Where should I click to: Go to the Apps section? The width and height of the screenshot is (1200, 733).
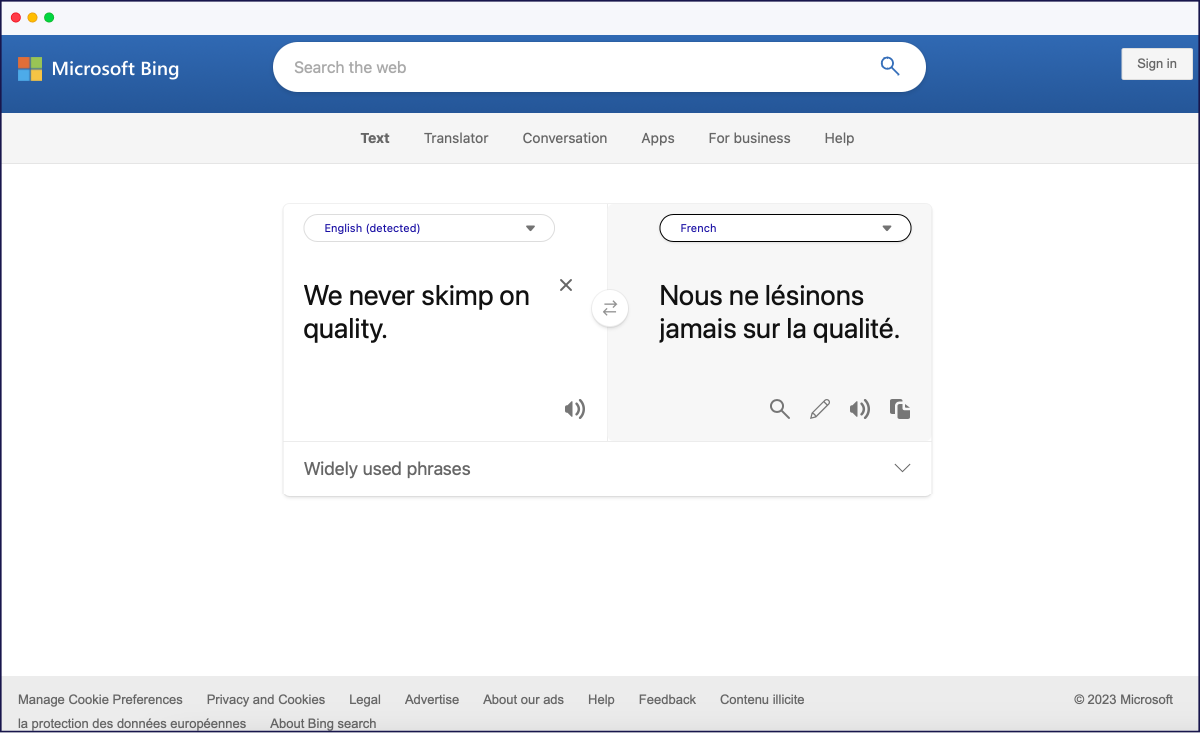pos(657,138)
